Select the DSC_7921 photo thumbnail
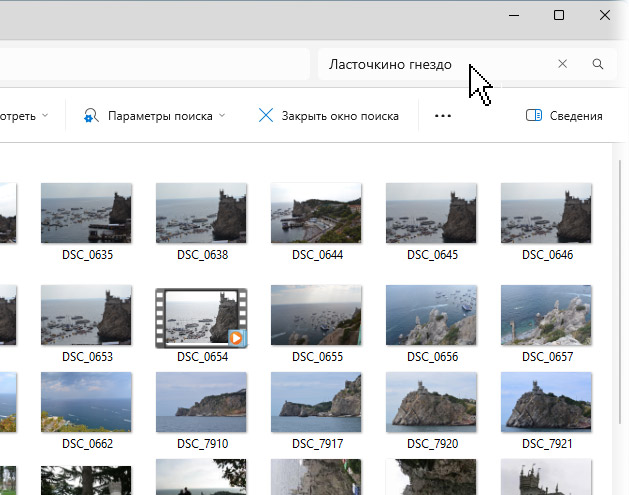 pyautogui.click(x=546, y=402)
